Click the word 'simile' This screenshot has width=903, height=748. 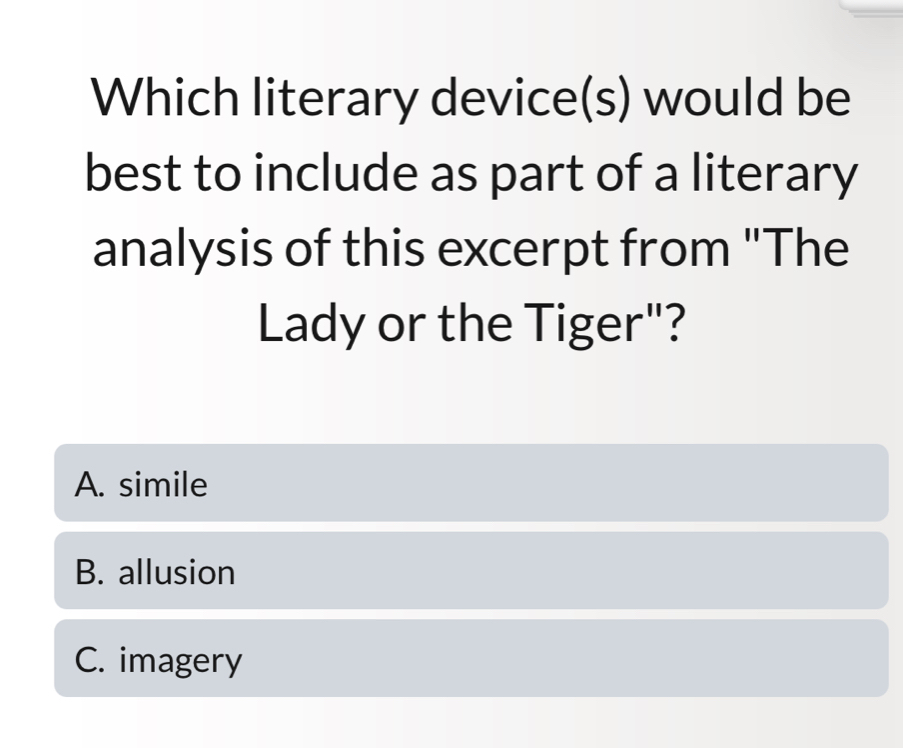pyautogui.click(x=164, y=485)
